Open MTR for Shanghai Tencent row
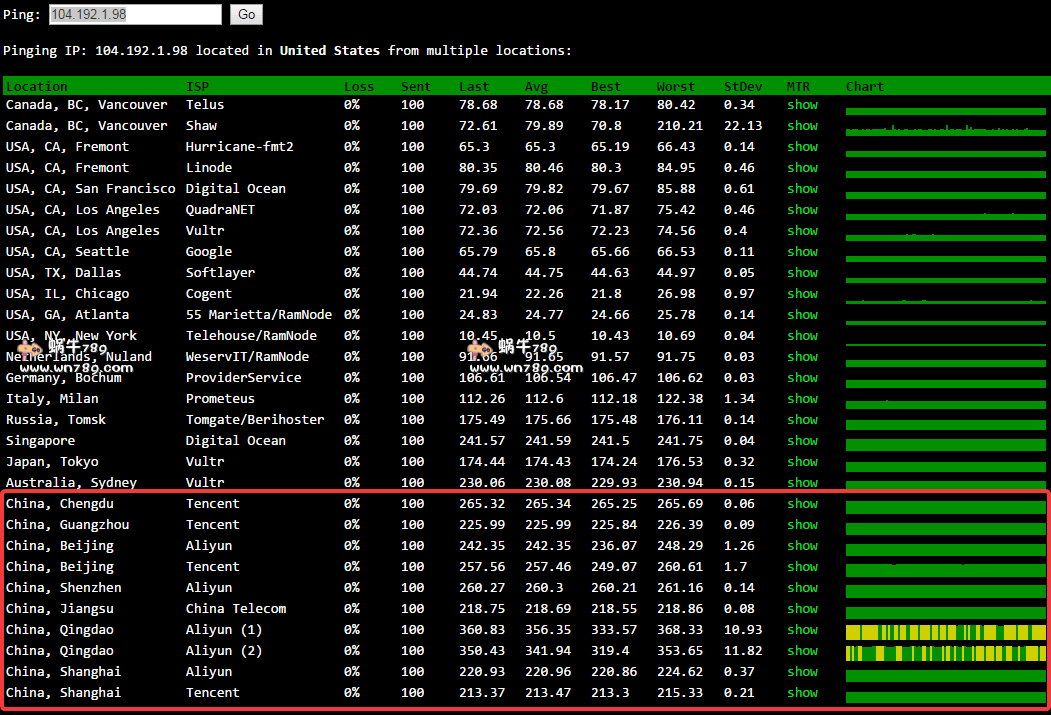 pyautogui.click(x=802, y=693)
